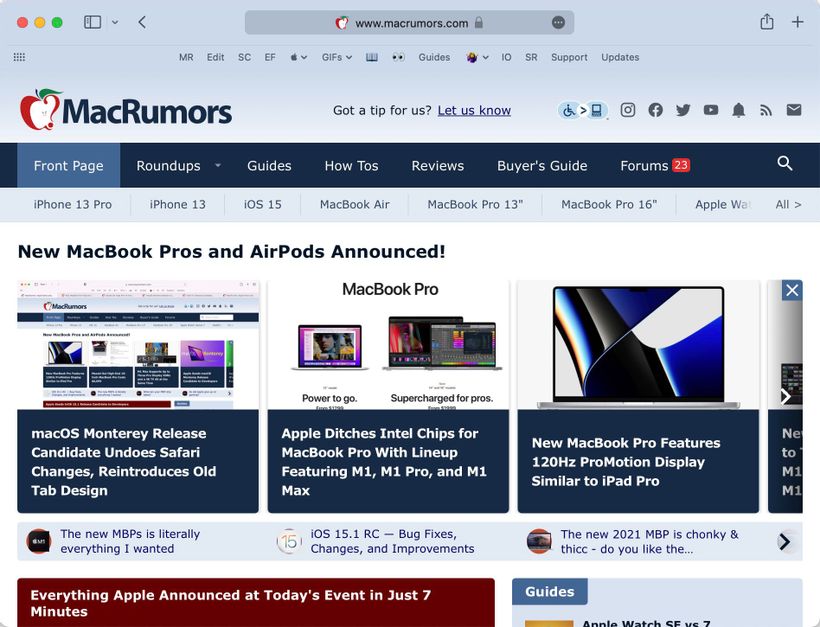Image resolution: width=820 pixels, height=627 pixels.
Task: Toggle the accessibility display mode switch
Action: [x=583, y=110]
